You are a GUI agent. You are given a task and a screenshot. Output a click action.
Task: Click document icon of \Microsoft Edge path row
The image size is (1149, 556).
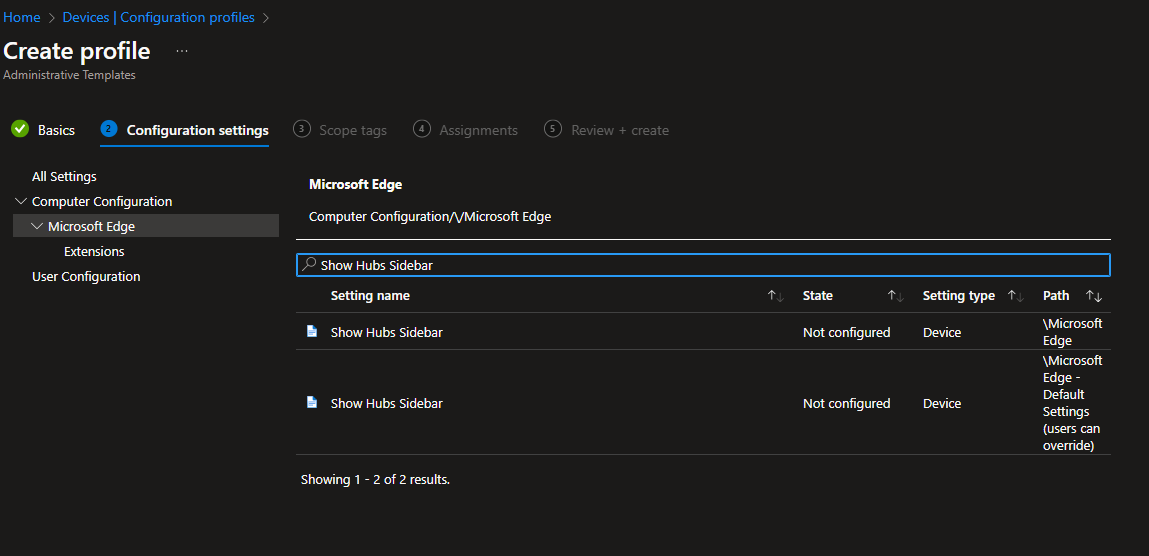click(x=311, y=331)
